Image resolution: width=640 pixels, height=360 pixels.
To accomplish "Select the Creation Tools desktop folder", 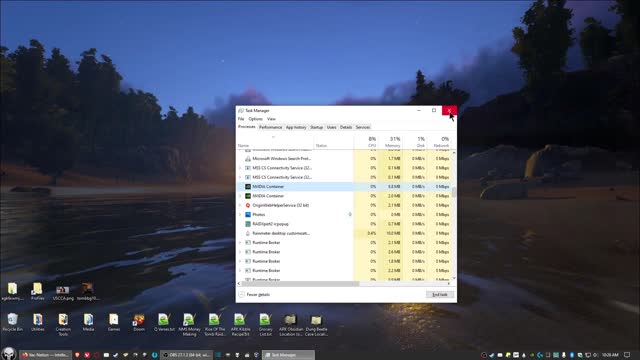I will click(63, 325).
